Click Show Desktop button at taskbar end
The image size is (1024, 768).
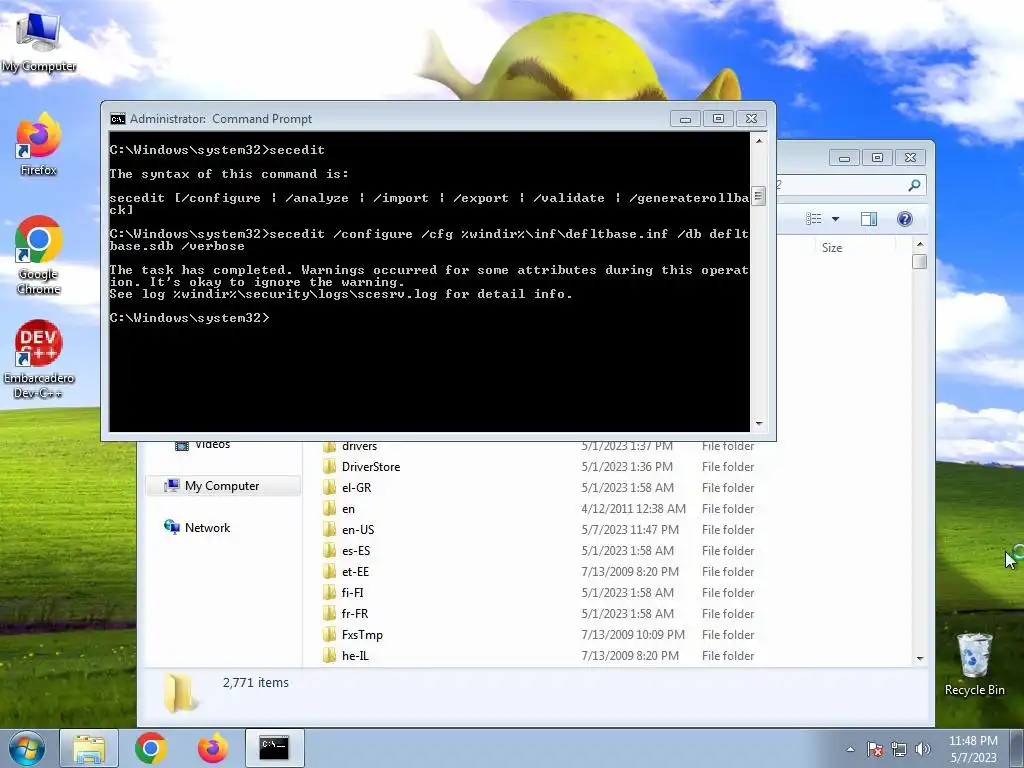click(1016, 748)
